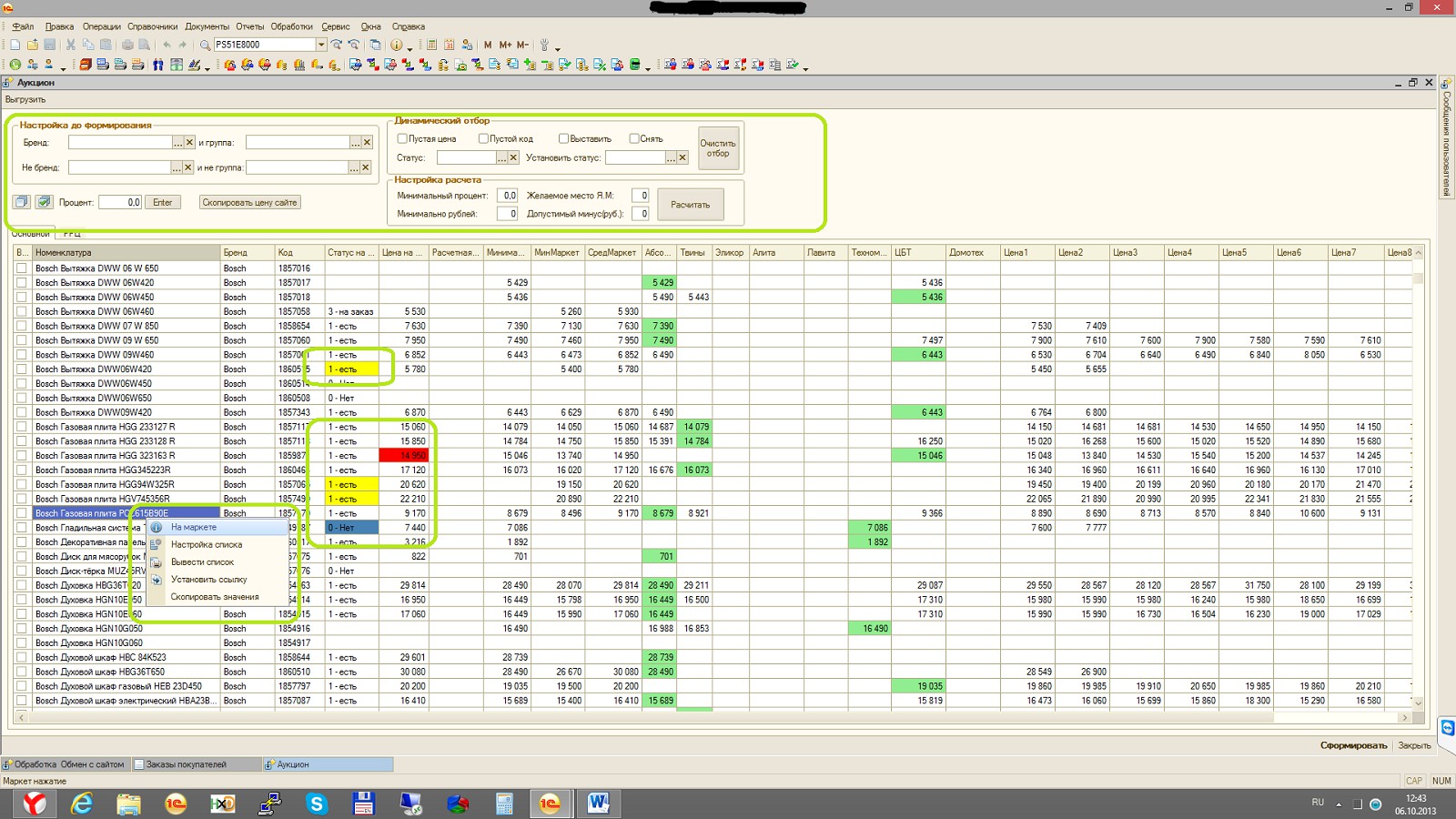Image resolution: width=1456 pixels, height=819 pixels.
Task: Click the 'Минимальный процент' input field
Action: (x=507, y=195)
